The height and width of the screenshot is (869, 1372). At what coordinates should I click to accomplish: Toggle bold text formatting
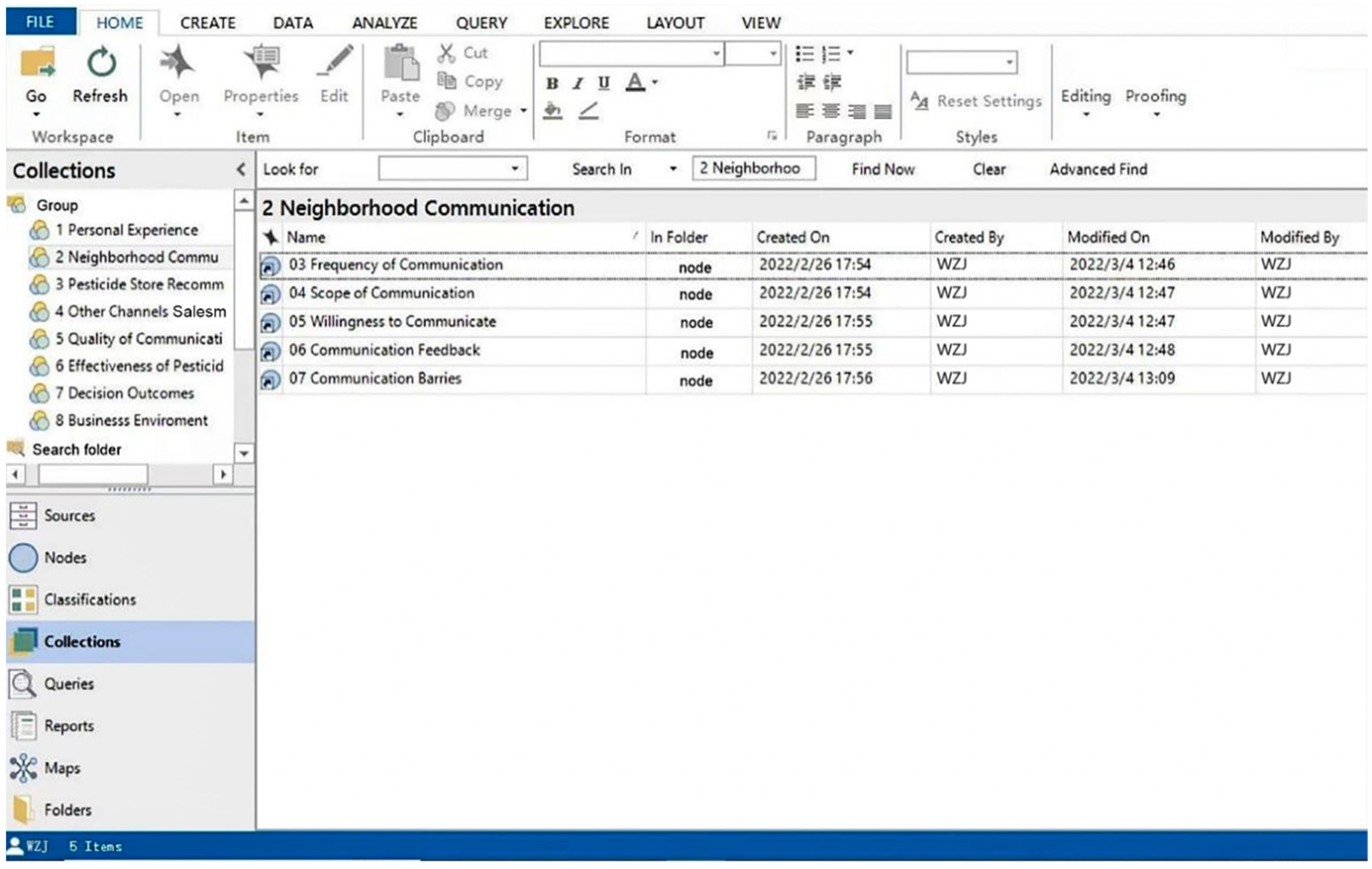click(552, 84)
